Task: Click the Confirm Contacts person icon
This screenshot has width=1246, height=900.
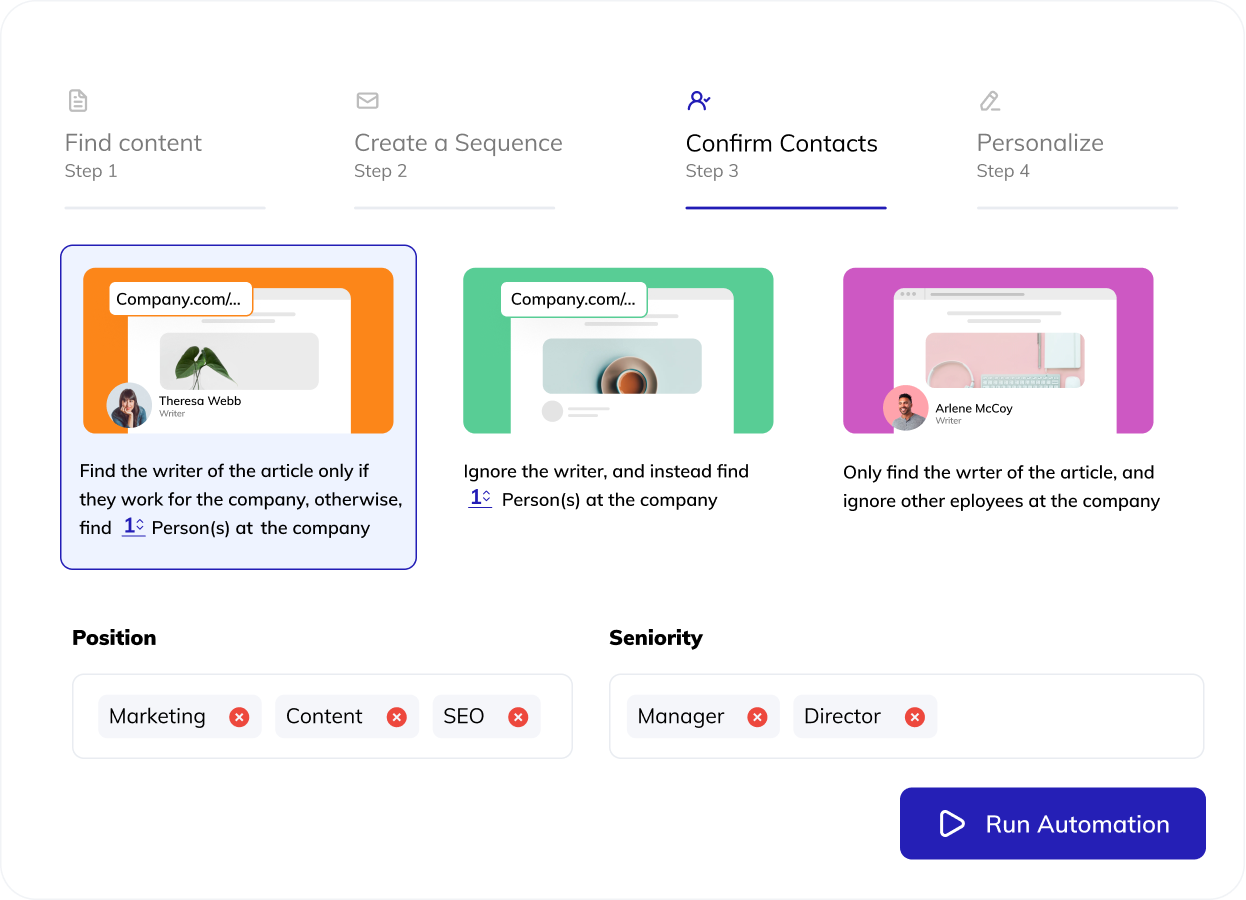Action: tap(699, 100)
